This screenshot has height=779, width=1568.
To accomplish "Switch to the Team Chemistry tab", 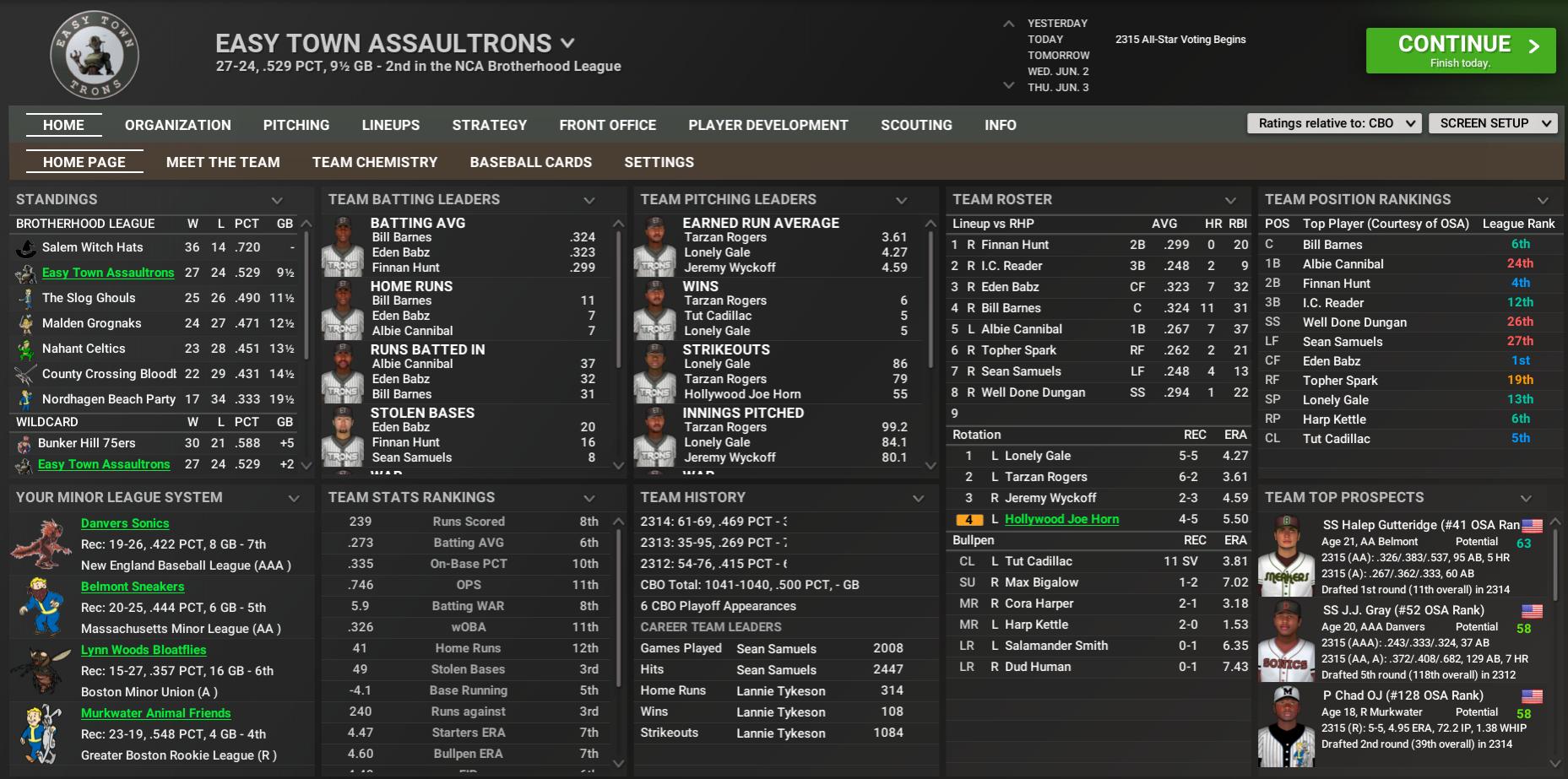I will [374, 162].
